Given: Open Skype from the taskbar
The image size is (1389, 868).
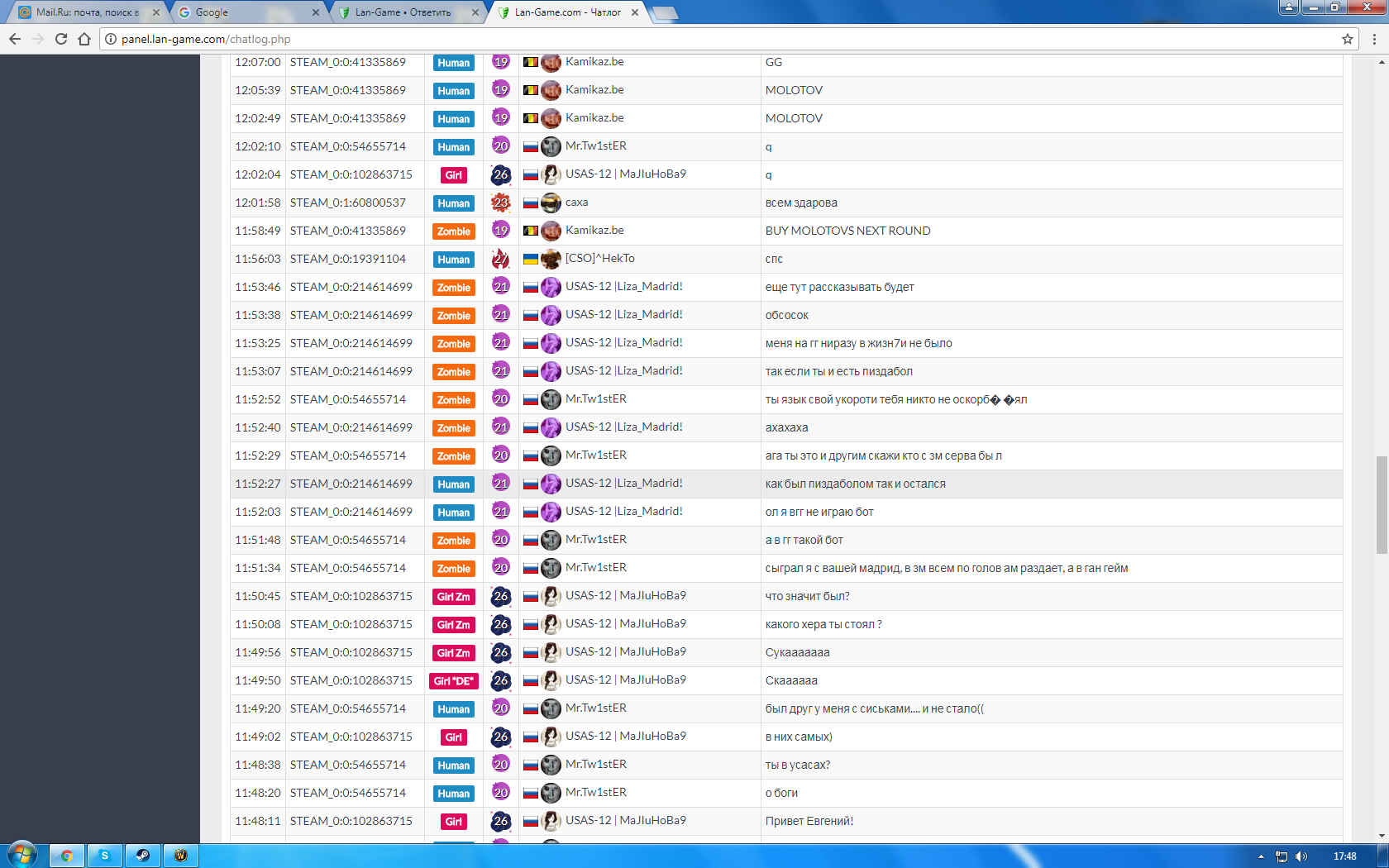Looking at the screenshot, I should pos(104,856).
